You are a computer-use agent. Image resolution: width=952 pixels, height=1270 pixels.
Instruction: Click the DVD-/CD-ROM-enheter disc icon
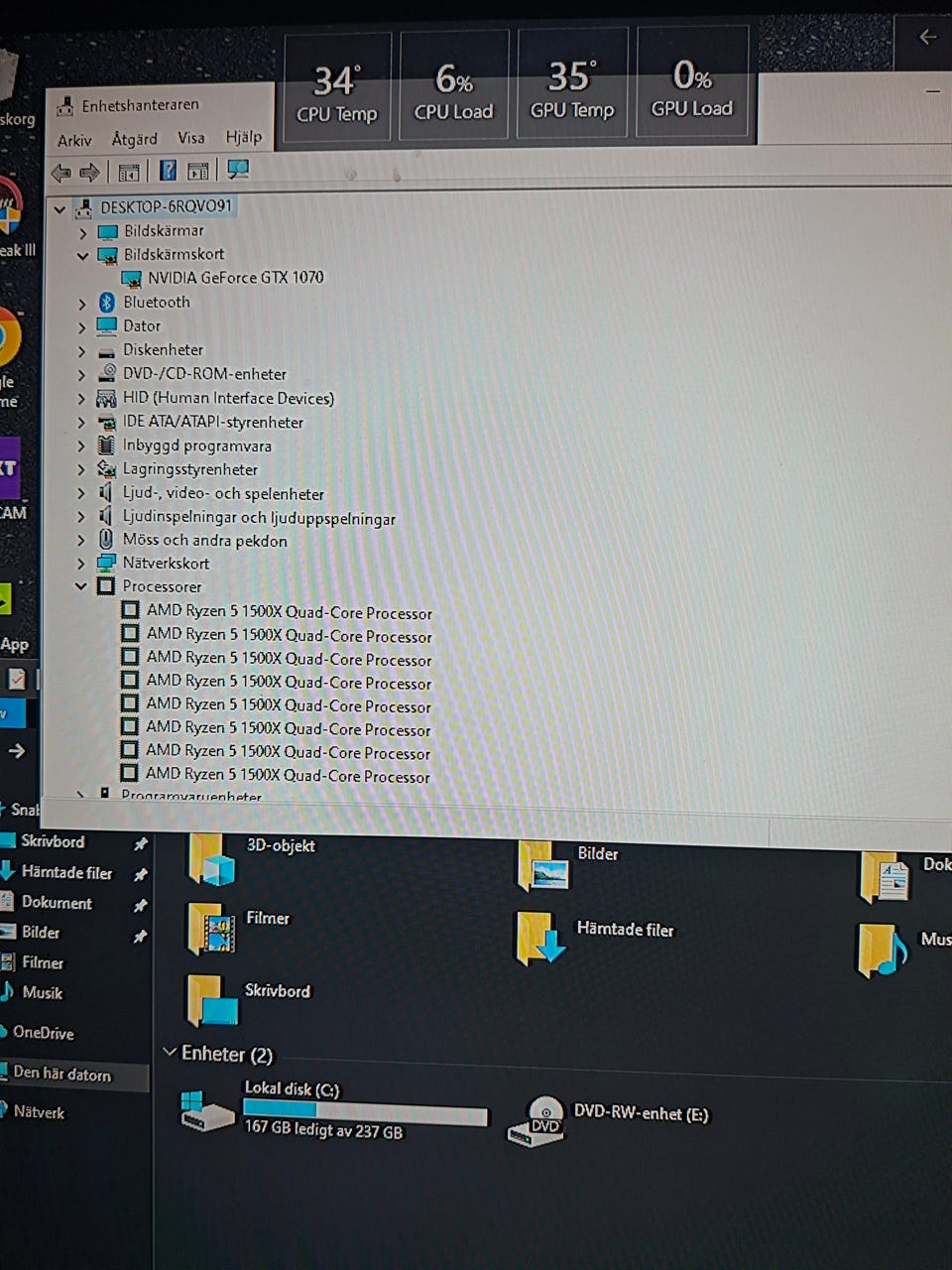click(107, 374)
